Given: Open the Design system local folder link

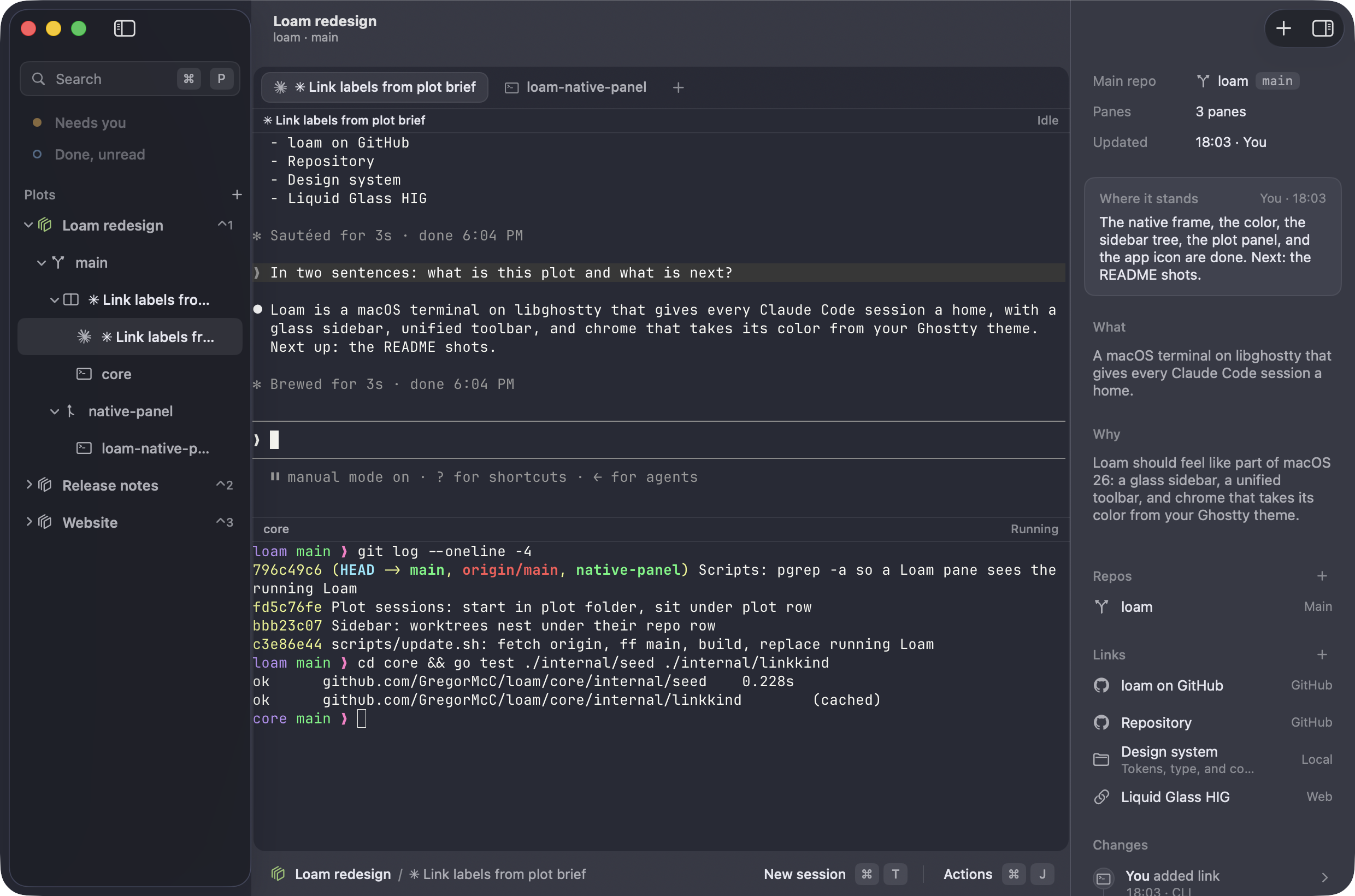Looking at the screenshot, I should coord(1212,759).
